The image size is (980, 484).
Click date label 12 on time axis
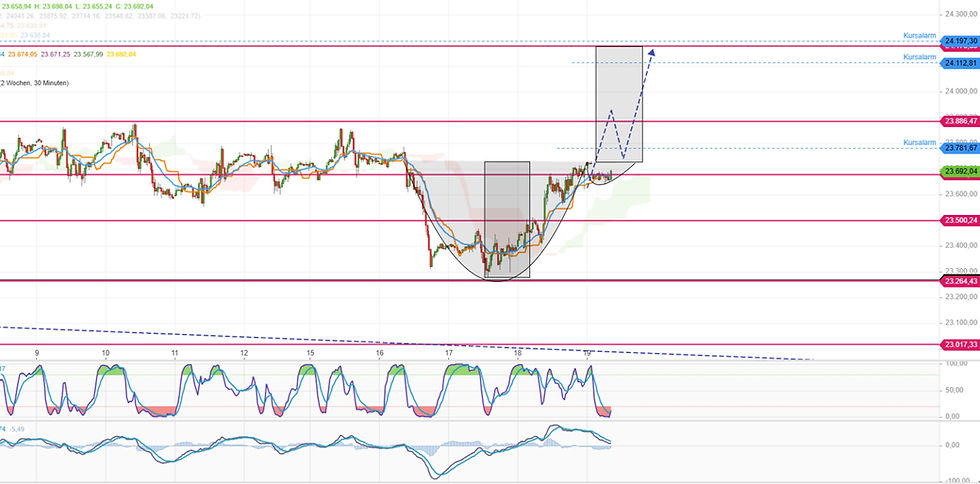click(x=244, y=353)
